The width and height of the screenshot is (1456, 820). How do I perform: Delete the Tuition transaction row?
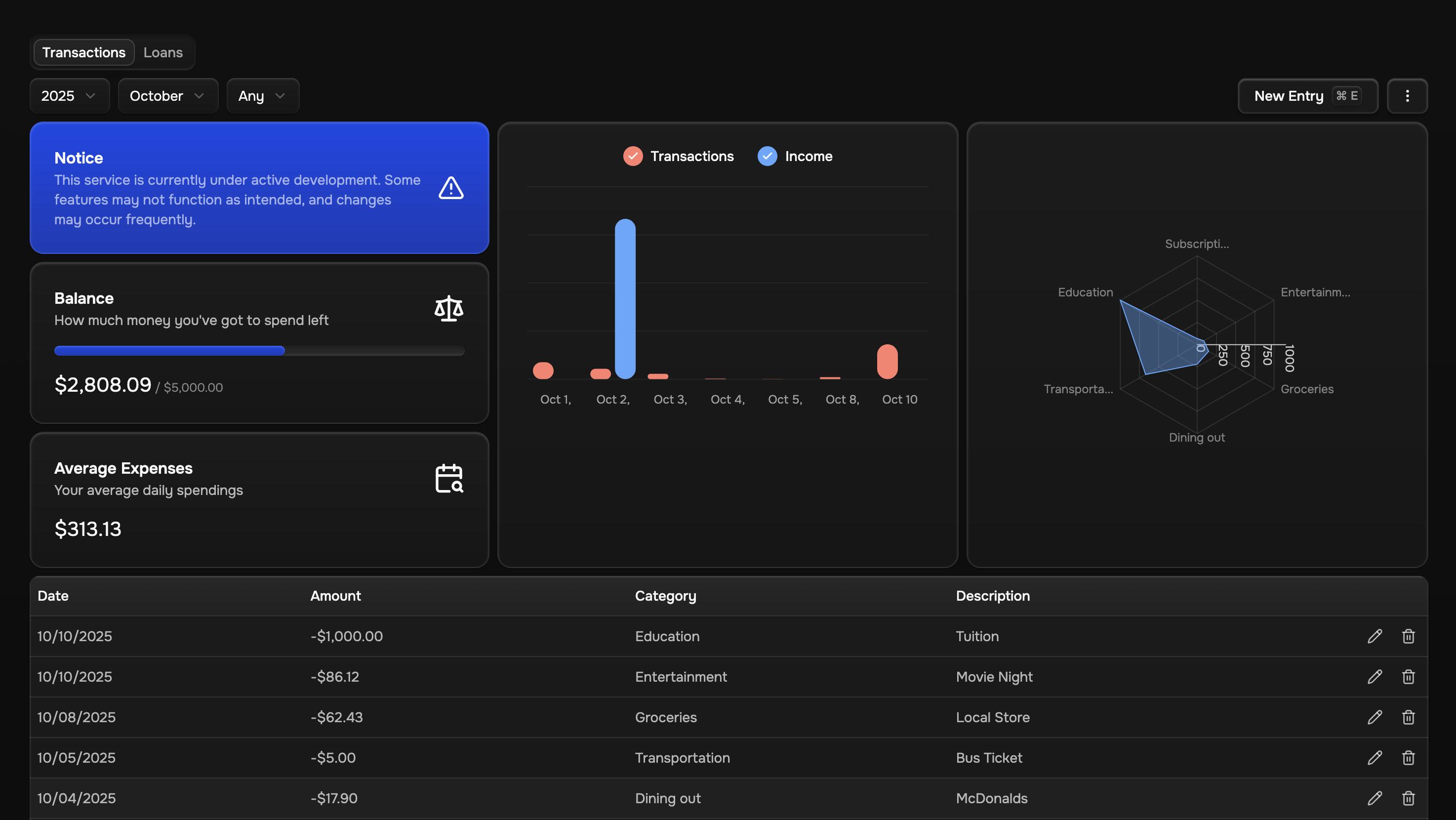(1408, 636)
